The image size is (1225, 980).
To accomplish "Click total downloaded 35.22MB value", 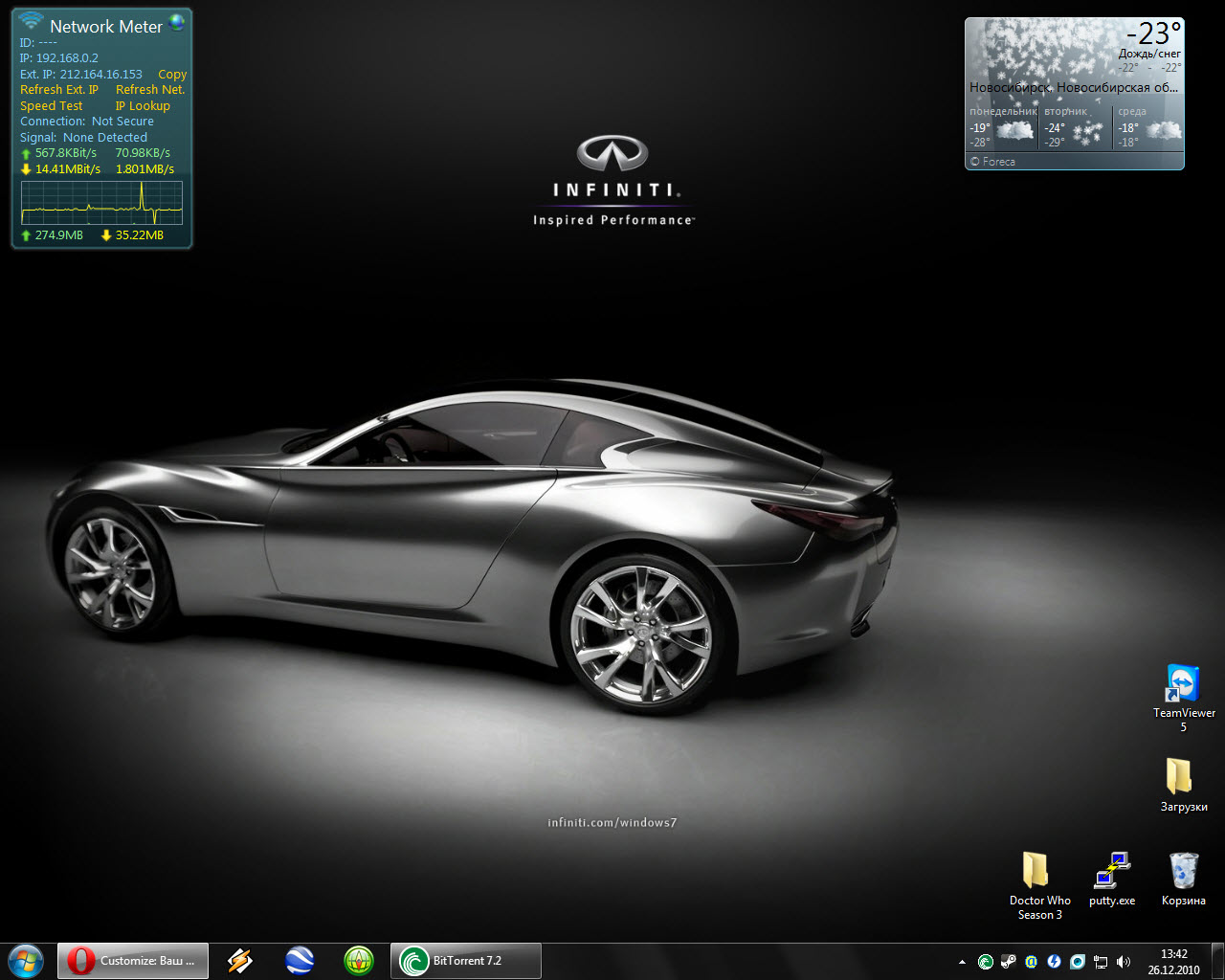I will click(140, 234).
